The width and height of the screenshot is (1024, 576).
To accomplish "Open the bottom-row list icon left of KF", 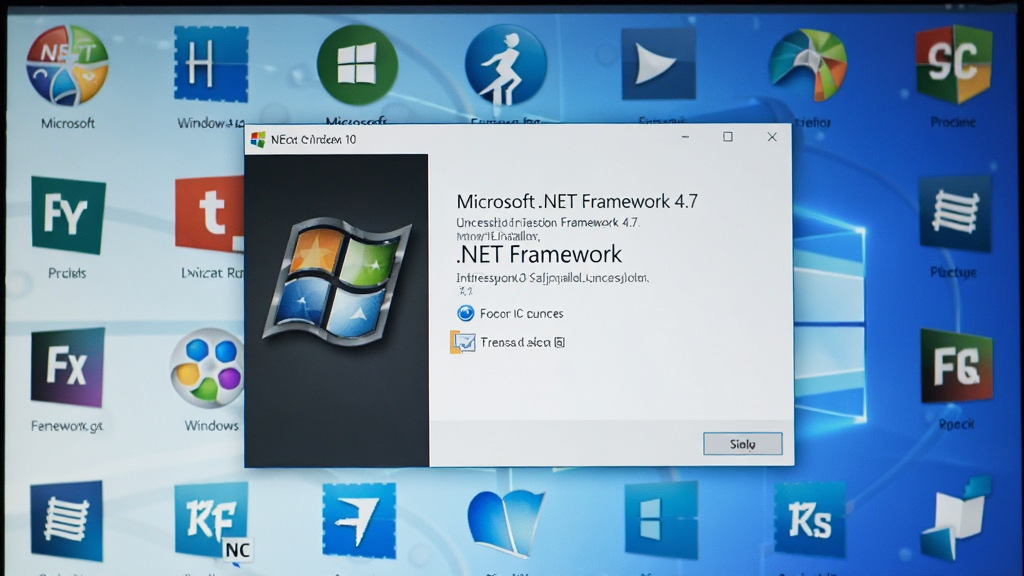I will 67,520.
